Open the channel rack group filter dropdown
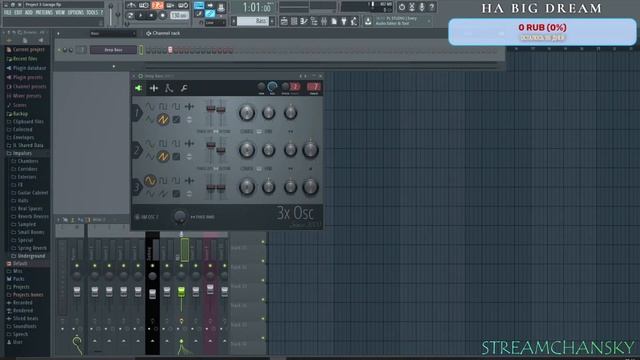This screenshot has width=640, height=360. (113, 33)
